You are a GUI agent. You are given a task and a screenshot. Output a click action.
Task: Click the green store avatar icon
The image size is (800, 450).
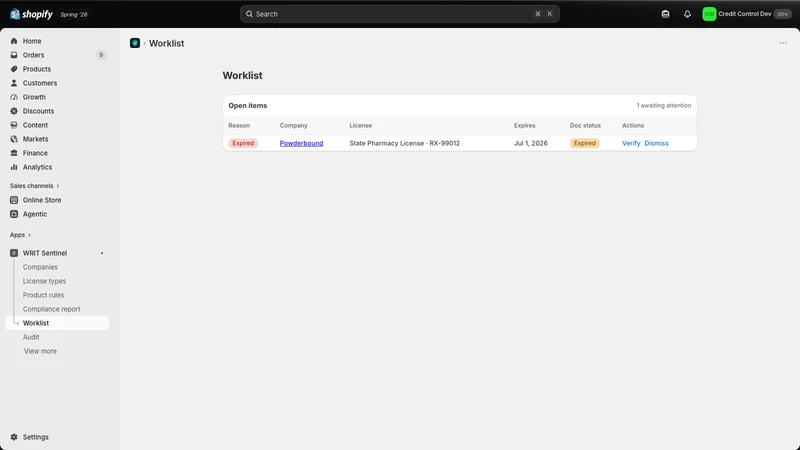point(709,14)
